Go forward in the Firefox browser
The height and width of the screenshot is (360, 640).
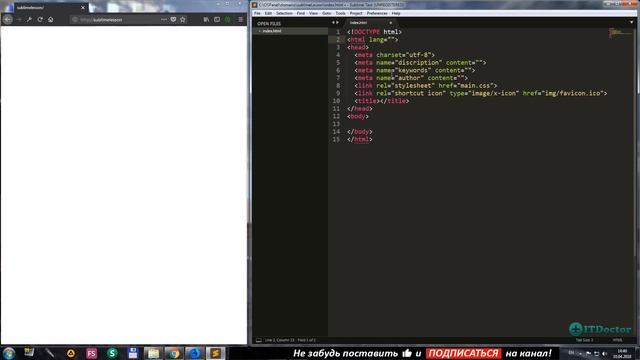tap(19, 19)
